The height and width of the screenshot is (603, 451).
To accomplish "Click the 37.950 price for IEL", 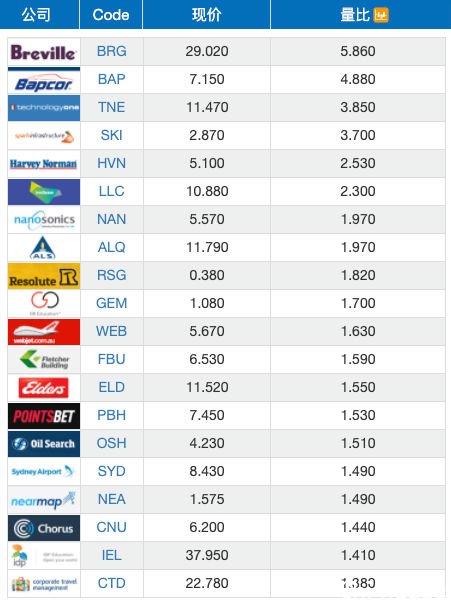I will click(207, 555).
